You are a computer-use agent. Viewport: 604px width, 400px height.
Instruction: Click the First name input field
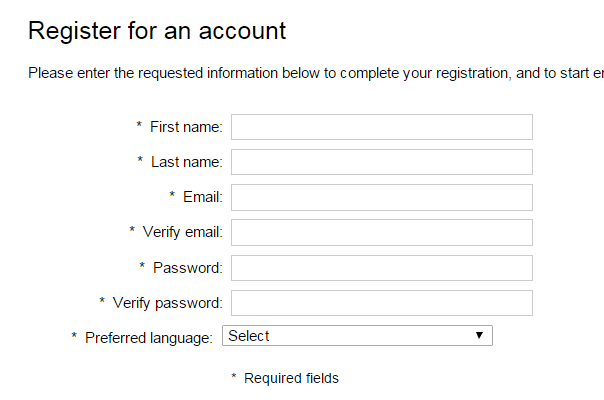click(381, 127)
